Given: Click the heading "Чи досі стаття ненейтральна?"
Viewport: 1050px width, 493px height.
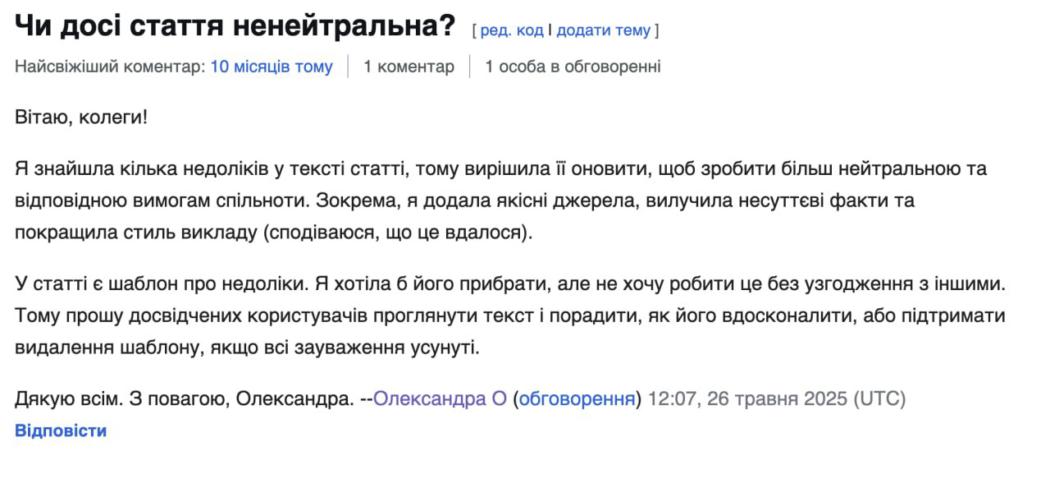Looking at the screenshot, I should coord(235,27).
